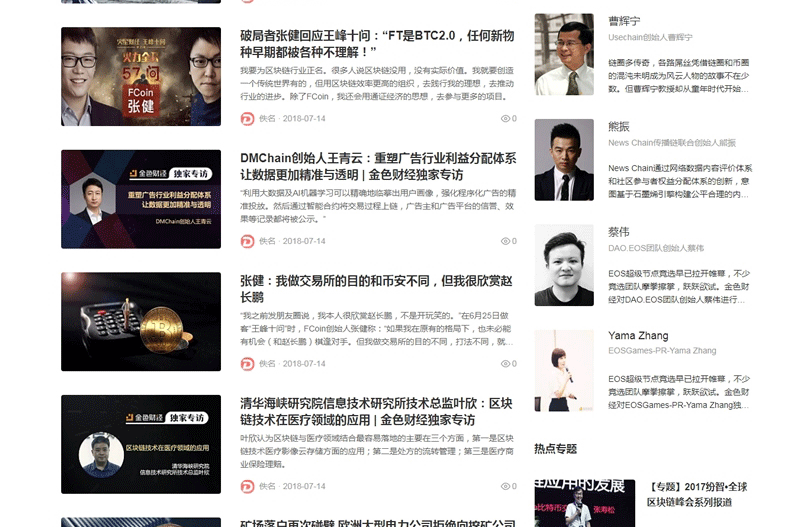Click subtitle News Chain传播链联合创始人熊振
Screen dimensions: 800x527
(672, 143)
